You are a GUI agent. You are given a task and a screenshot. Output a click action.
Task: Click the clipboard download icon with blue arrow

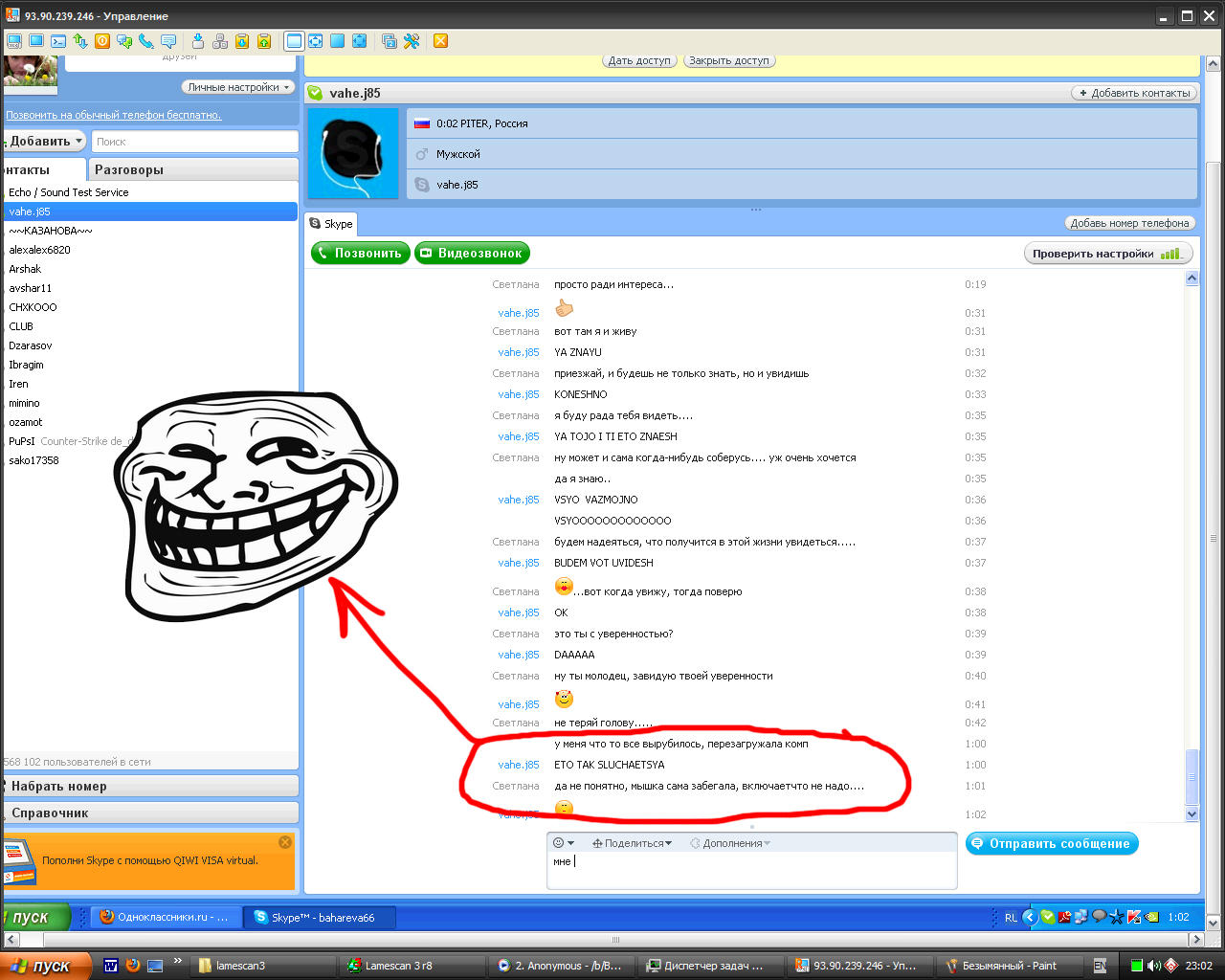[x=242, y=41]
